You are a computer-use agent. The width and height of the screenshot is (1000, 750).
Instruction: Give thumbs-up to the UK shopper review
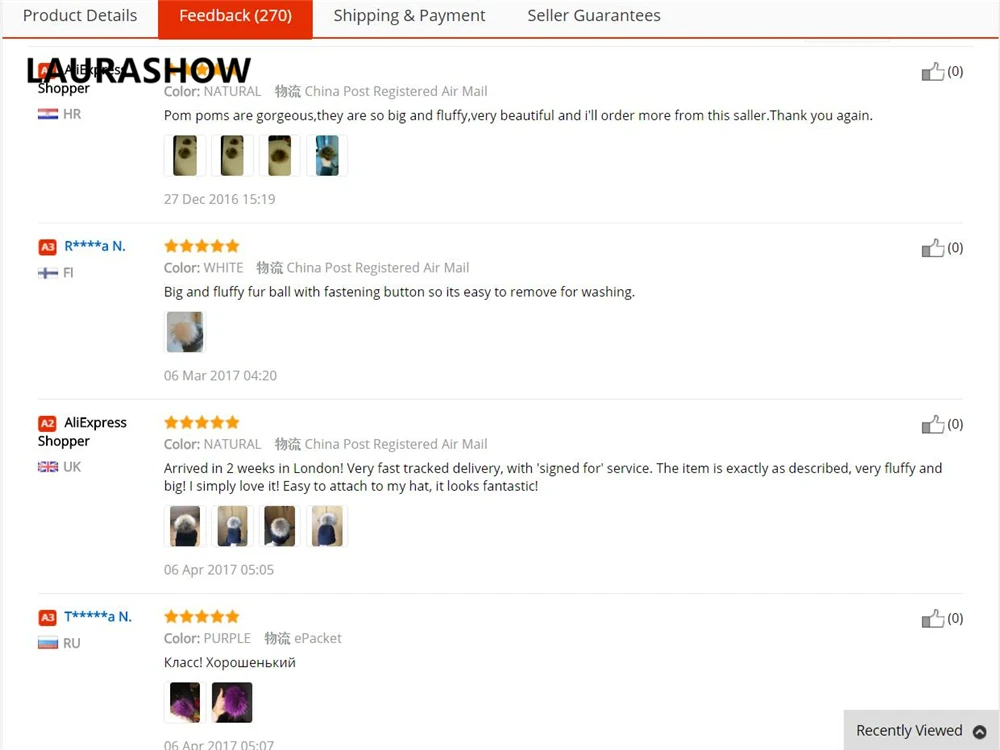tap(932, 425)
